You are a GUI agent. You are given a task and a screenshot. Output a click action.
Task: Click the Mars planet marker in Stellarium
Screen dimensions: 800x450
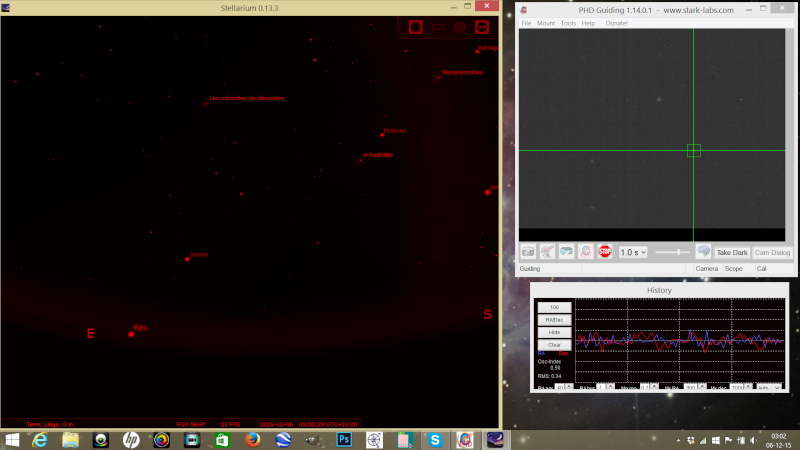pos(131,334)
